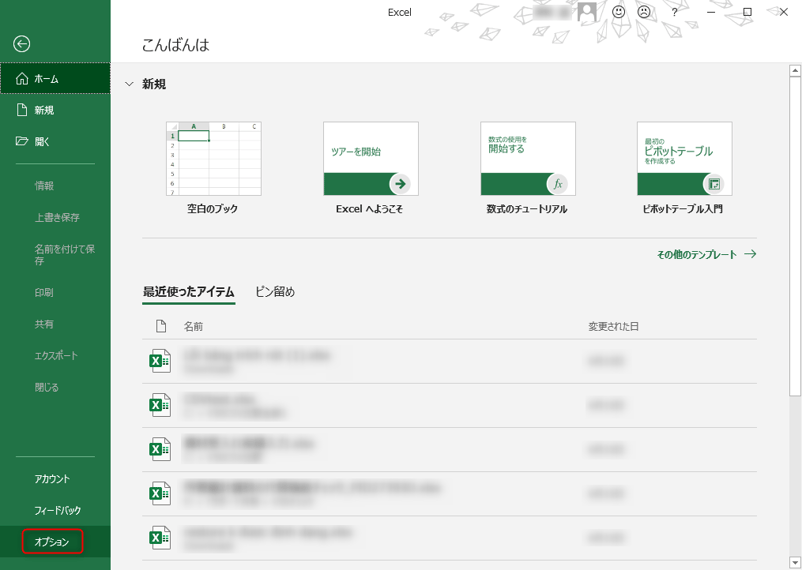Open the Excel へようこそ tour template
The image size is (802, 570).
click(370, 168)
